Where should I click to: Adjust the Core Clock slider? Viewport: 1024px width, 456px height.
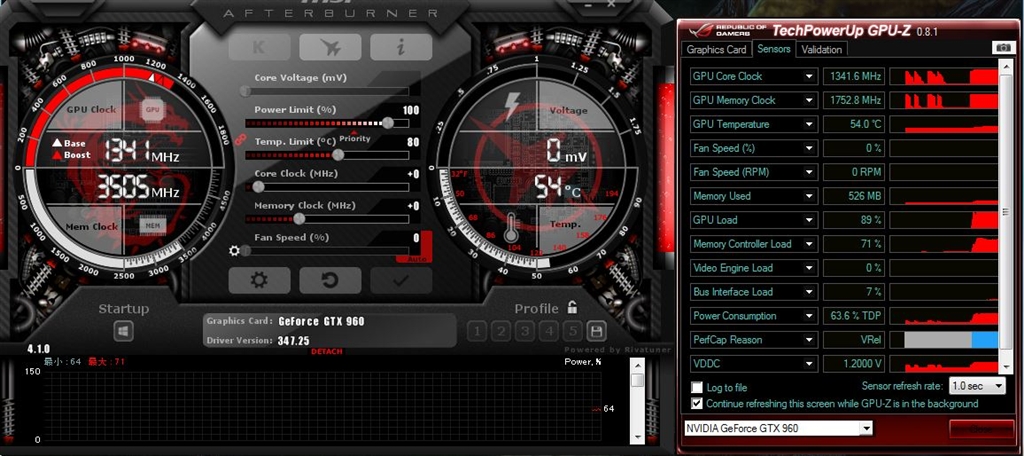pos(327,187)
